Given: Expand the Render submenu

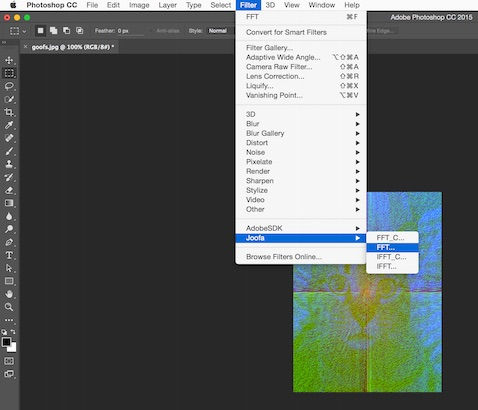Looking at the screenshot, I should (x=301, y=171).
